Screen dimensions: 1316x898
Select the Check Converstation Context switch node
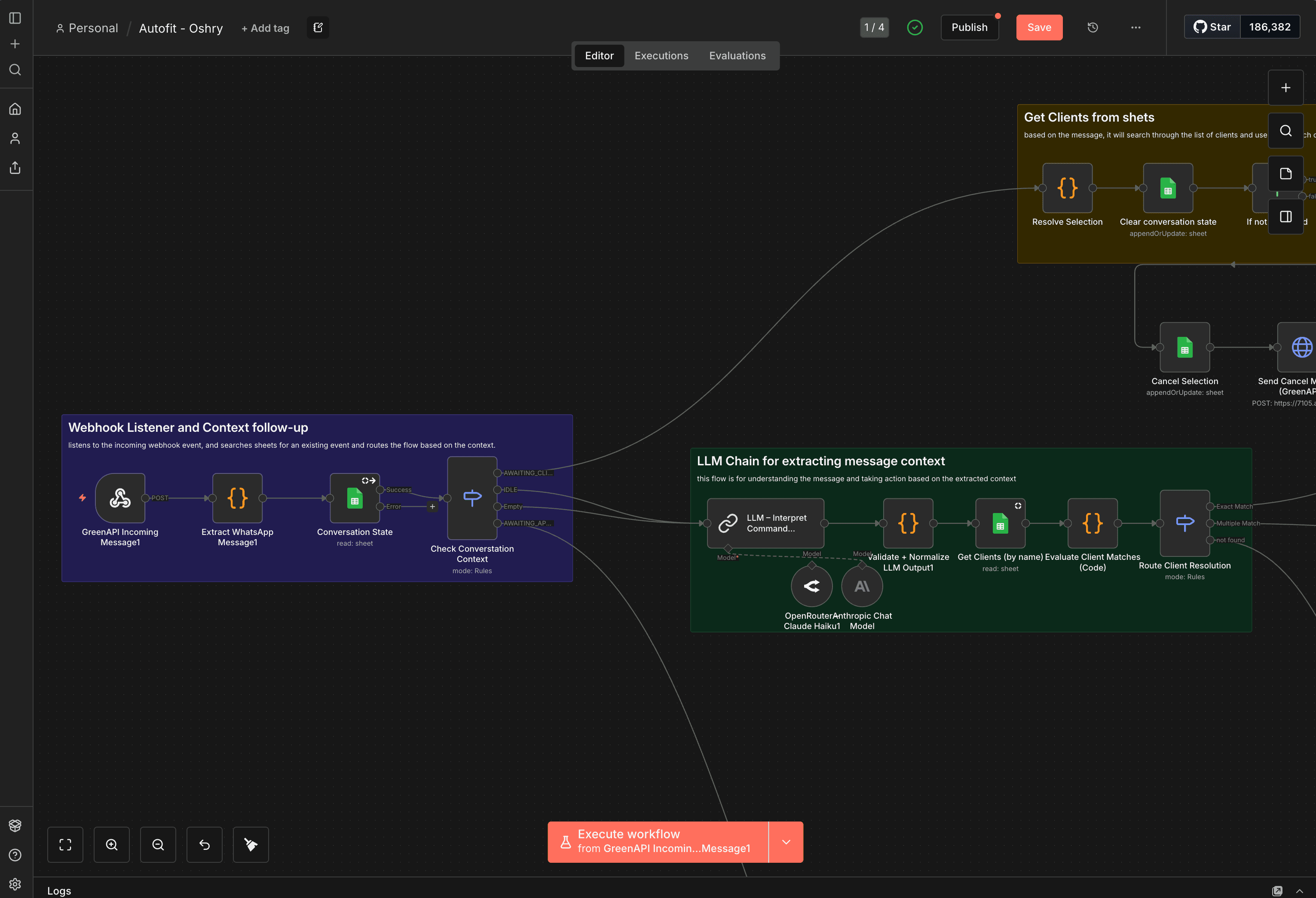click(x=472, y=498)
